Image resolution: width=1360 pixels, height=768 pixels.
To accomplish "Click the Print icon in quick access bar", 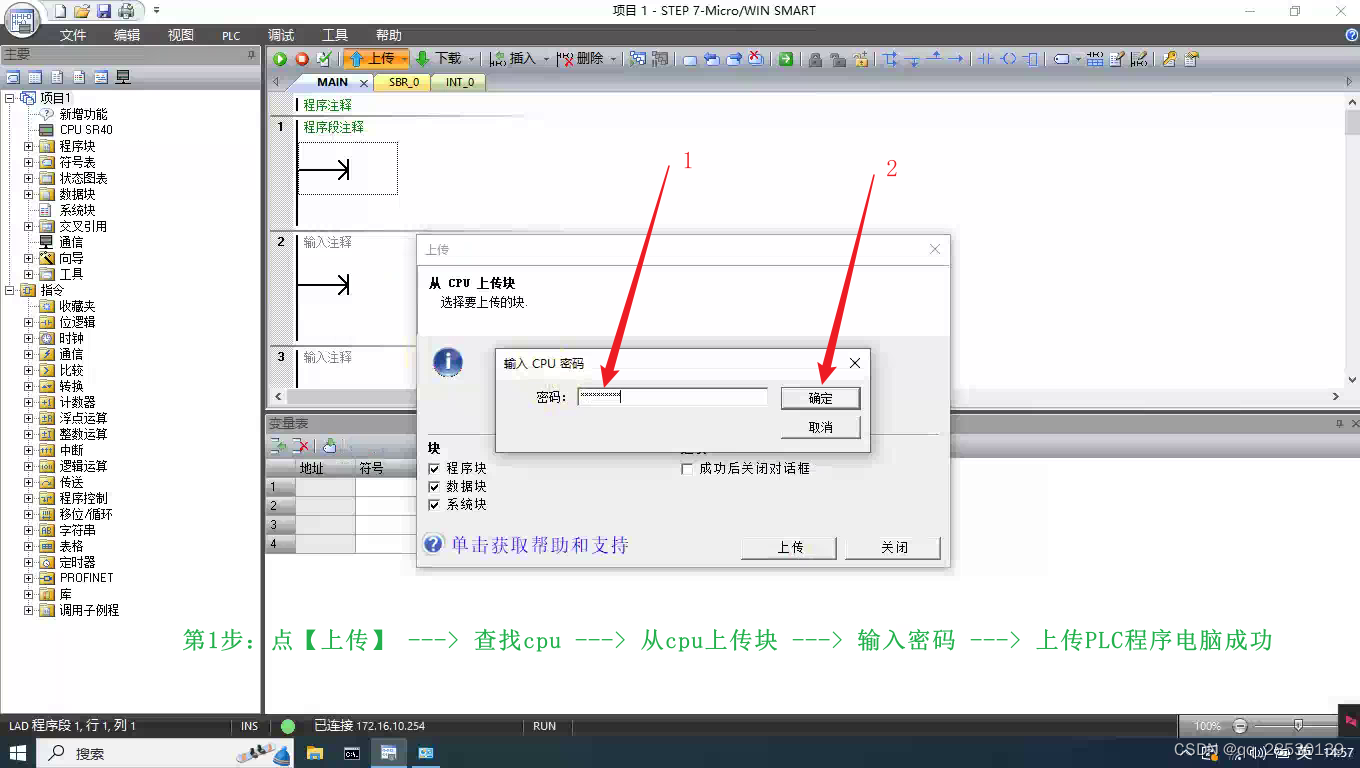I will (126, 11).
